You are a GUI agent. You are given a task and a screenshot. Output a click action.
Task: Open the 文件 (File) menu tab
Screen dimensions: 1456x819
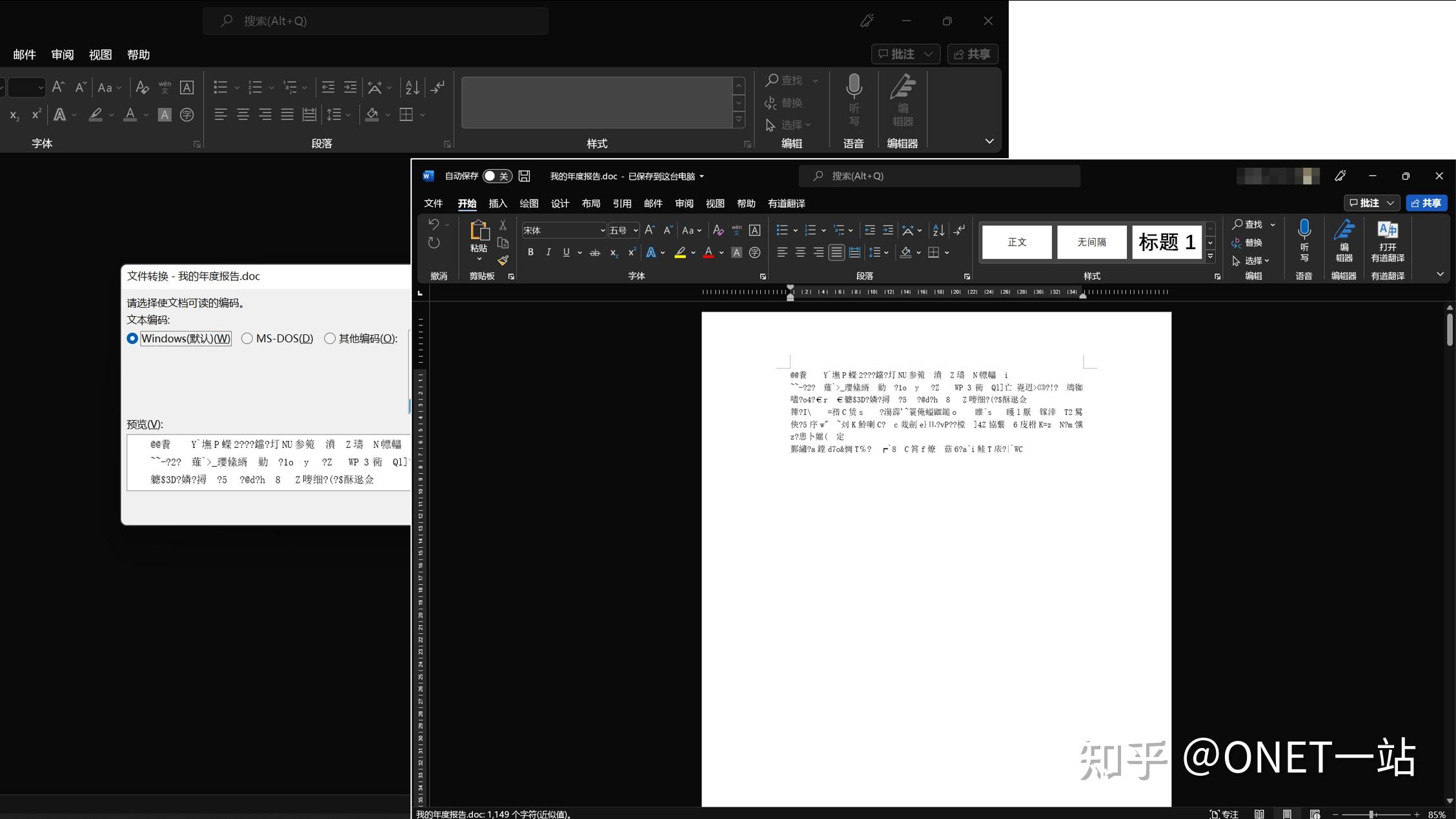coord(433,203)
